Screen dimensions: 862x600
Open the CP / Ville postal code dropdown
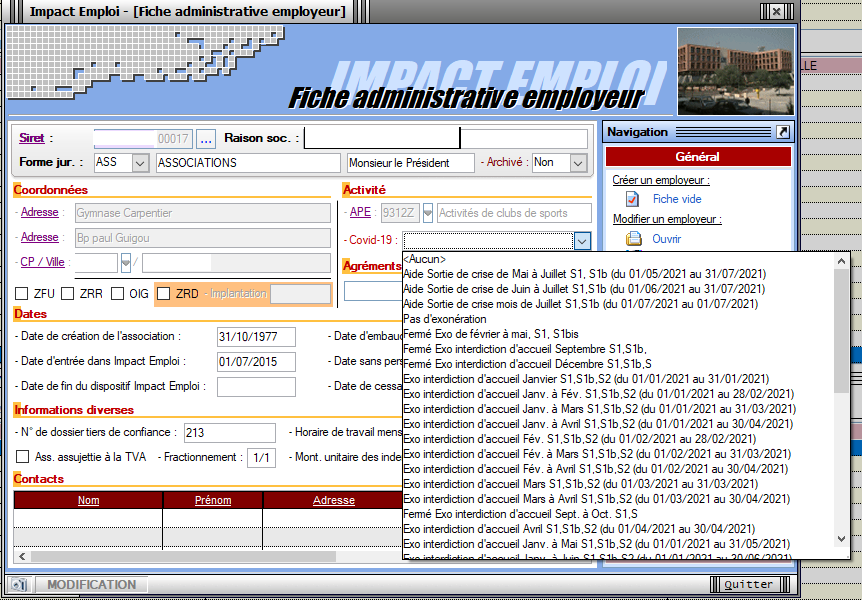(126, 263)
